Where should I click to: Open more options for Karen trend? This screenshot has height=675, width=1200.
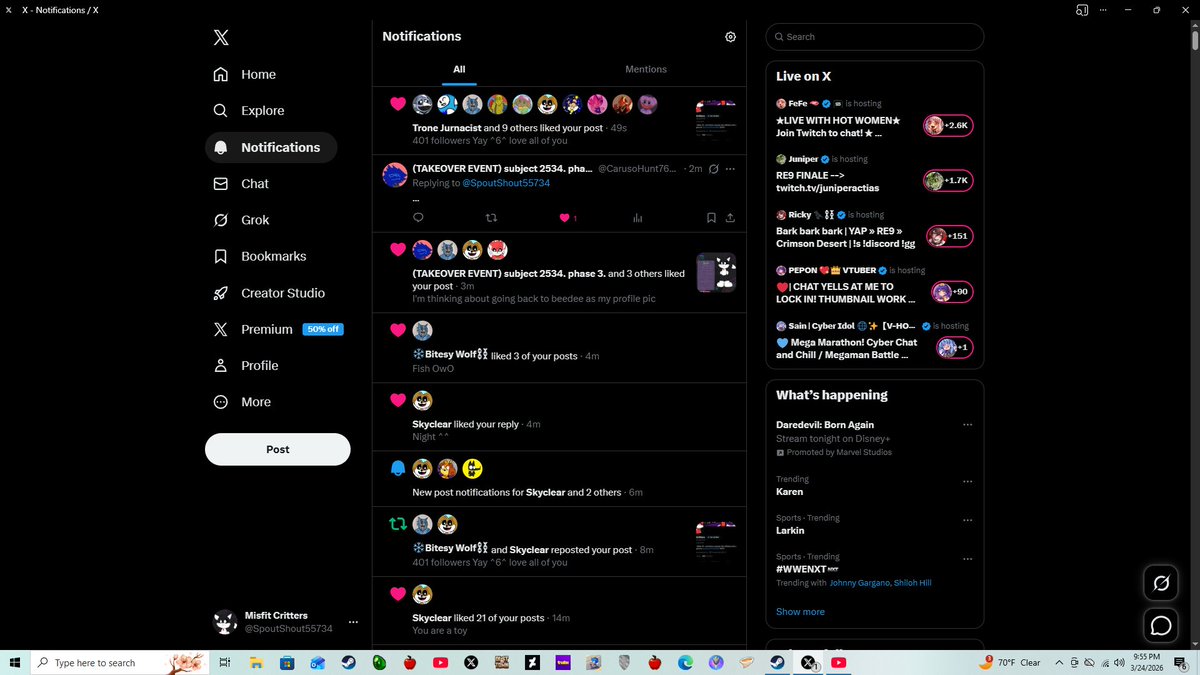(967, 482)
